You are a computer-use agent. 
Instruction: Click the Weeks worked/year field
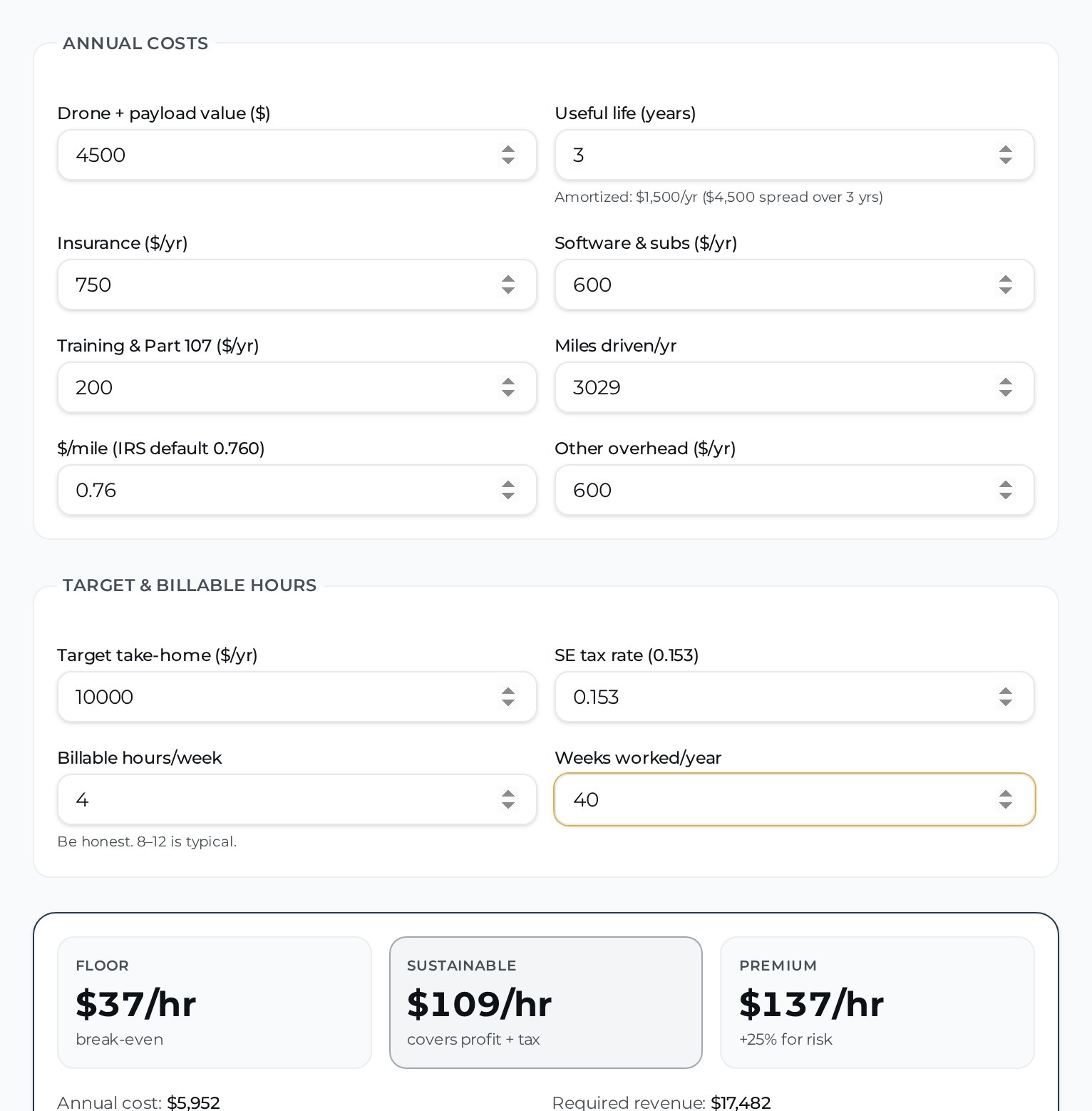click(794, 799)
